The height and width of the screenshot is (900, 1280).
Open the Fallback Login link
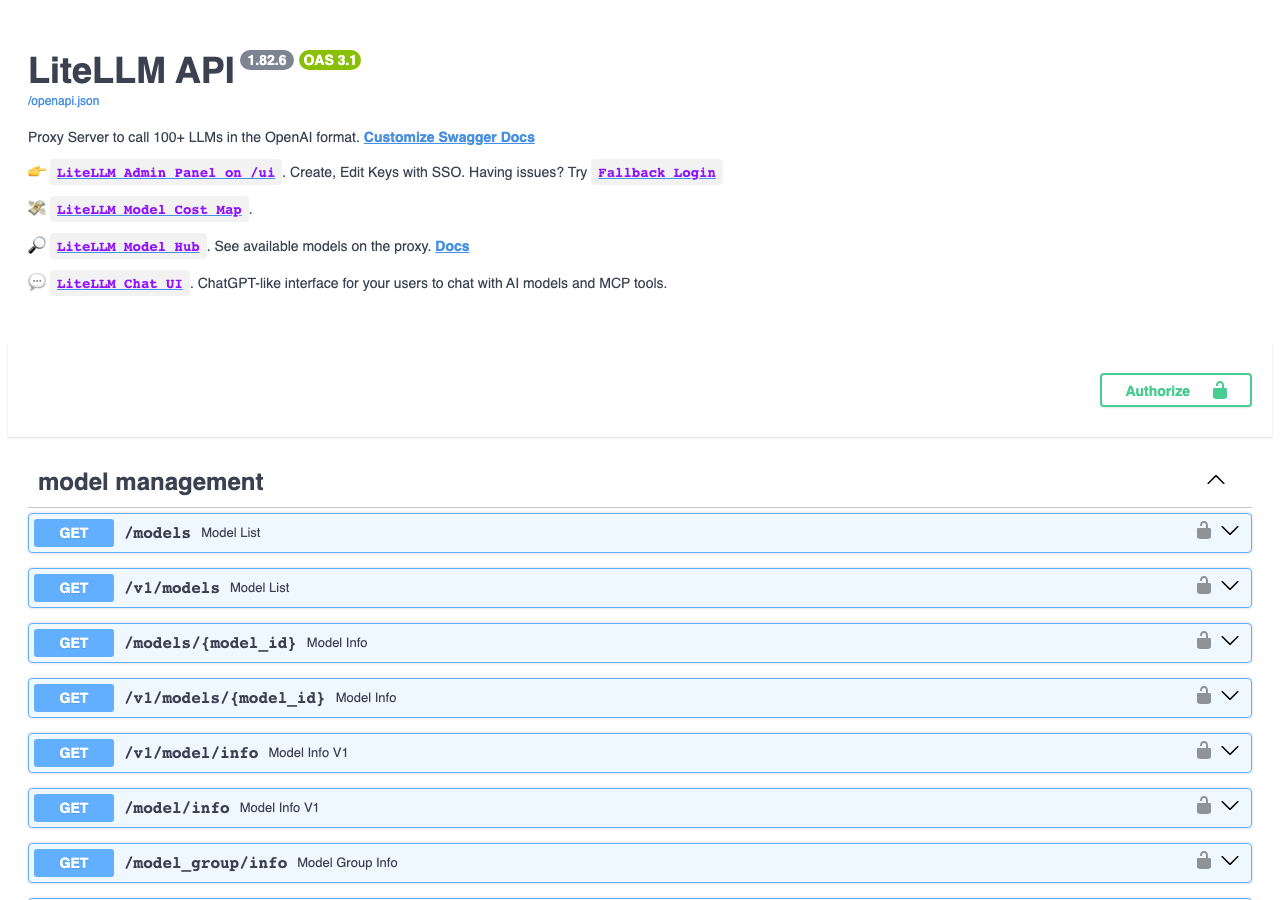tap(657, 173)
